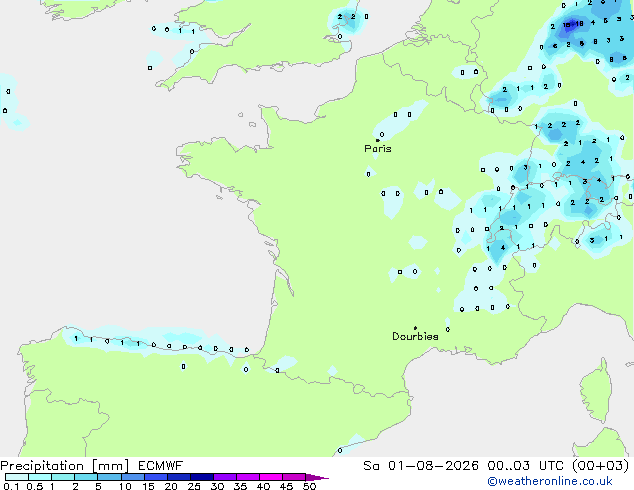Click the '35' legend scale value
This screenshot has width=634, height=490.
click(240, 486)
